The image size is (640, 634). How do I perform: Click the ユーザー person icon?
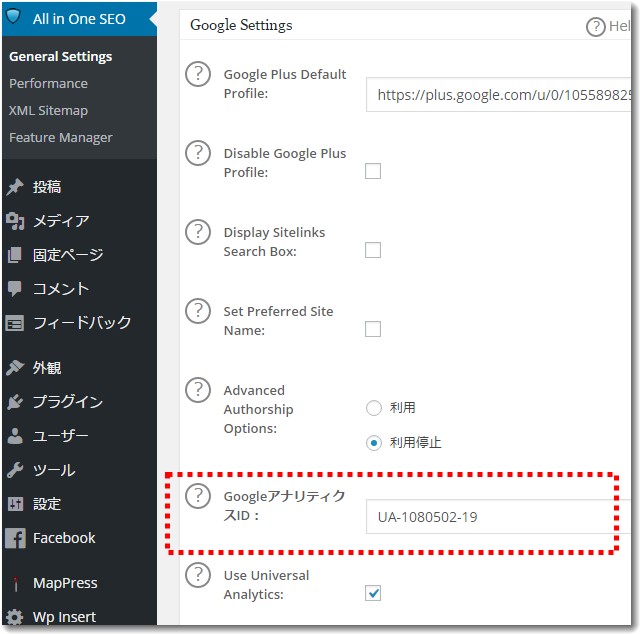pos(15,436)
